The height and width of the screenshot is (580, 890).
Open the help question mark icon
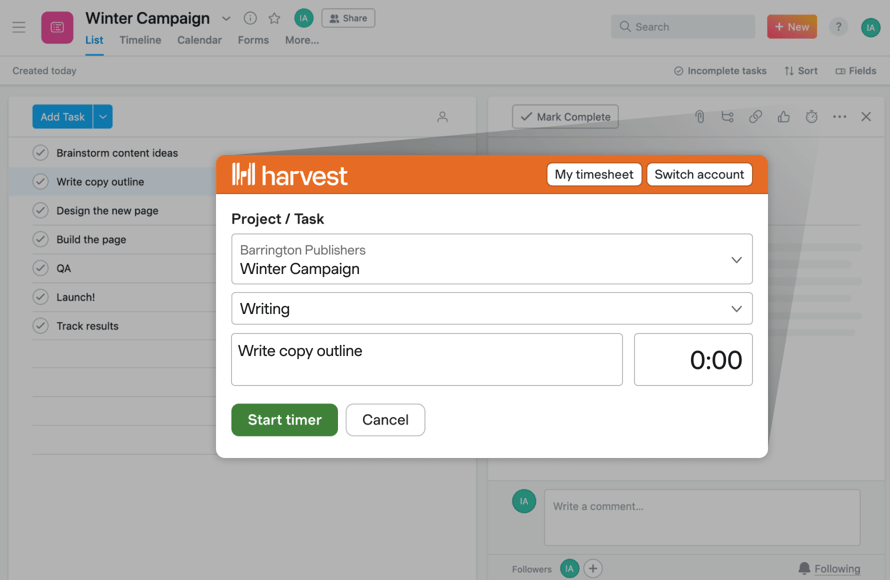click(x=838, y=27)
